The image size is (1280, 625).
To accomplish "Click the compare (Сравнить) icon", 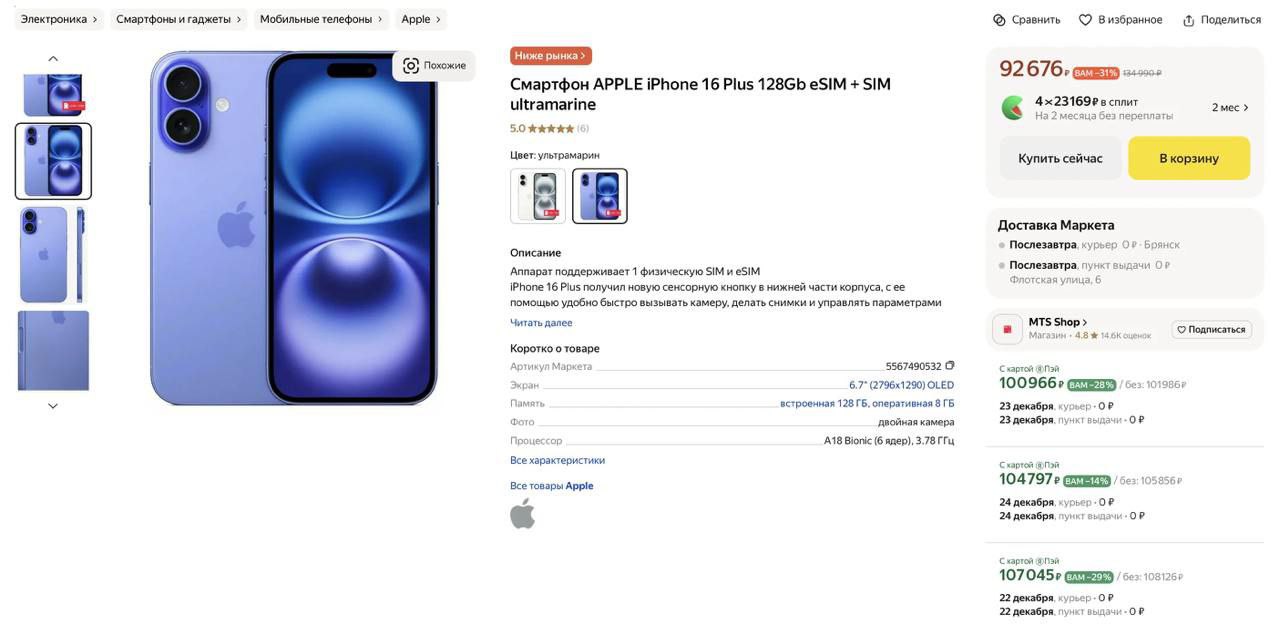I will point(999,20).
